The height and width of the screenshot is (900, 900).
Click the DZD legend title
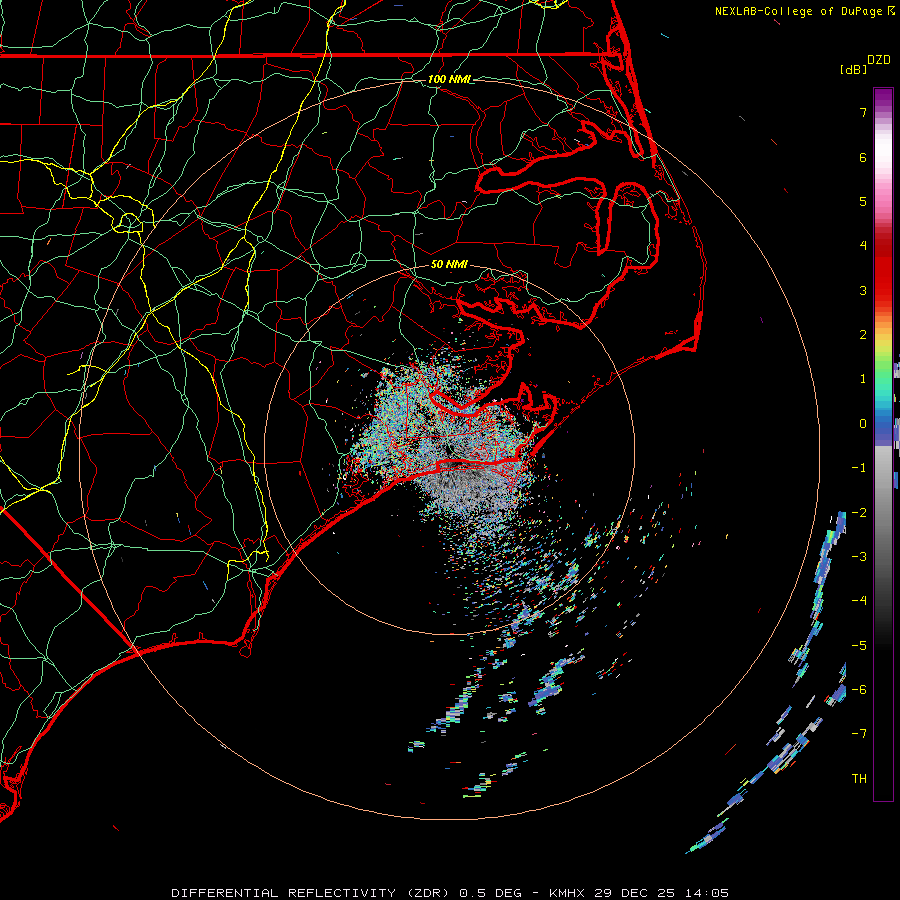point(879,60)
